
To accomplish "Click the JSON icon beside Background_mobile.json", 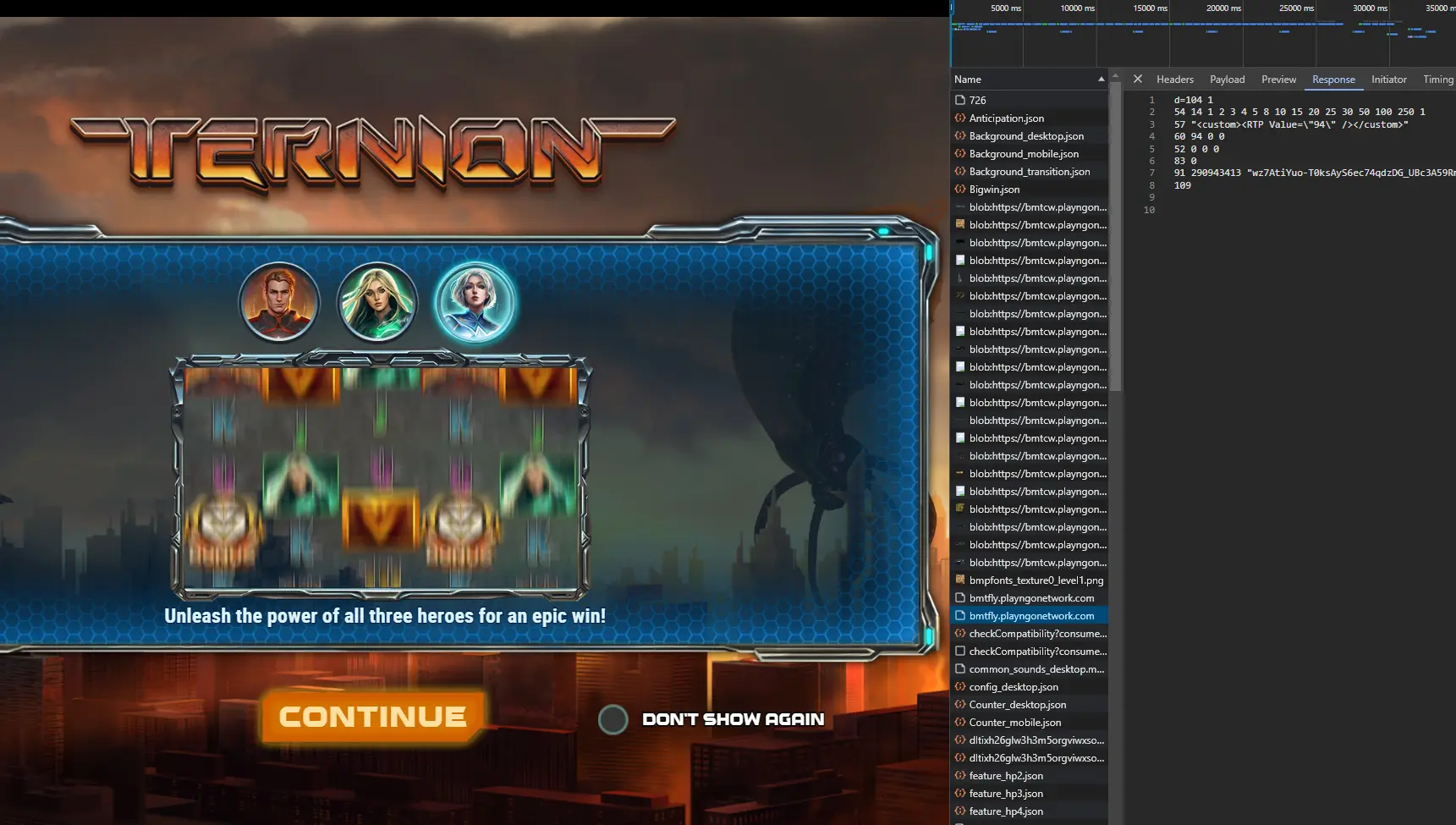I will tap(960, 153).
